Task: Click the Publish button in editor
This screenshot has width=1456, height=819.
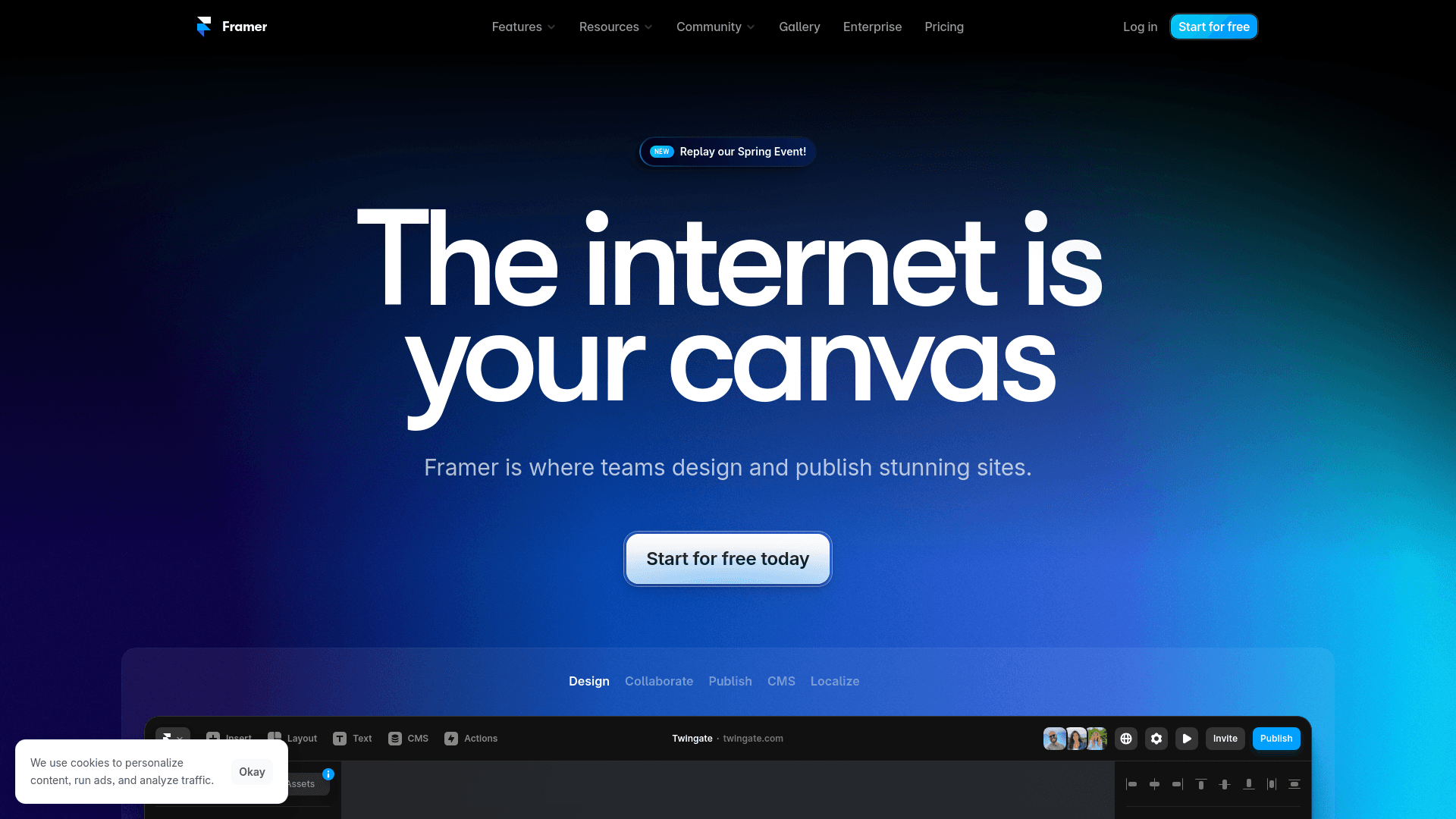Action: (x=1276, y=738)
